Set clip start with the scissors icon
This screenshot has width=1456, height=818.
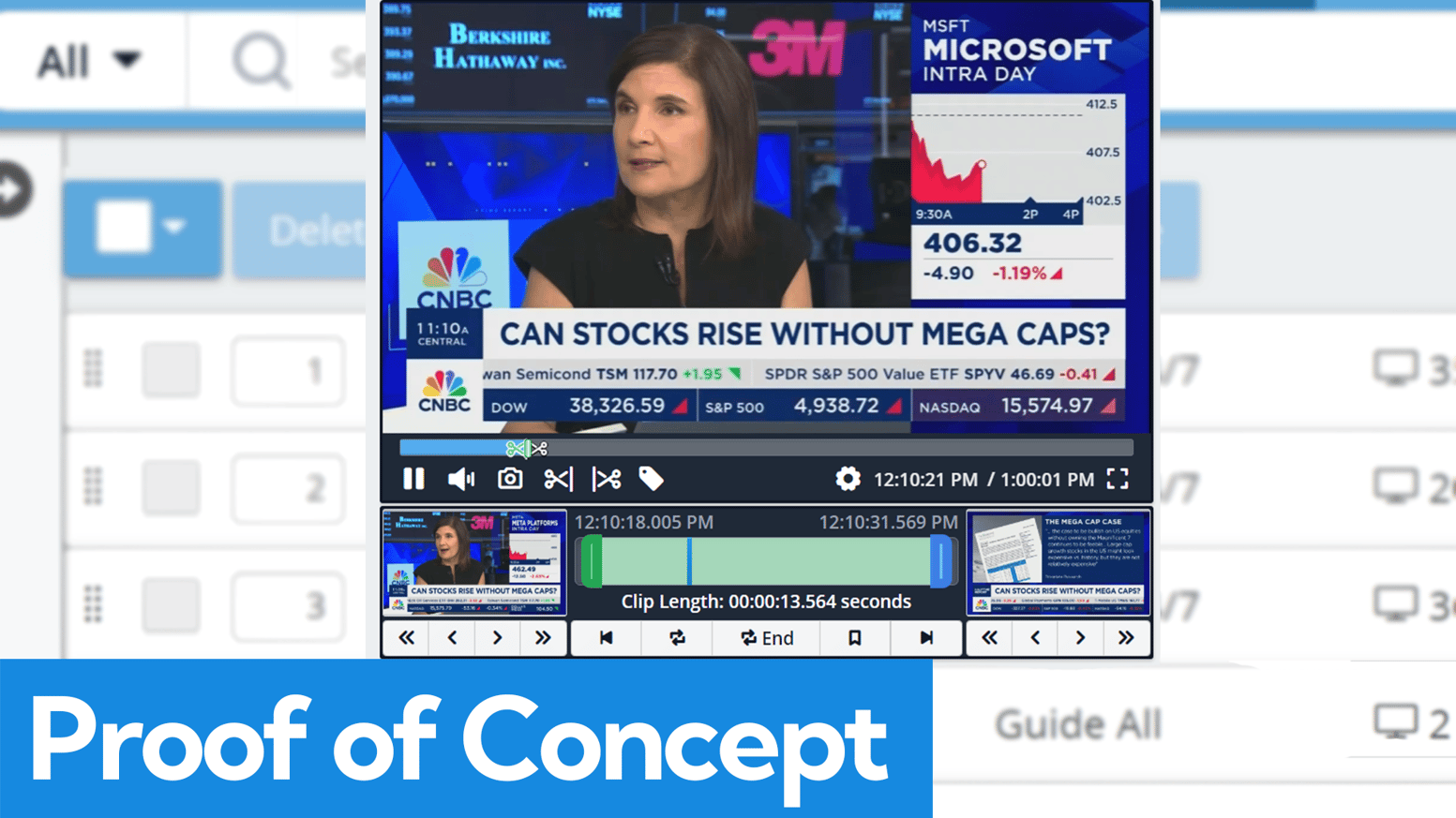point(558,479)
